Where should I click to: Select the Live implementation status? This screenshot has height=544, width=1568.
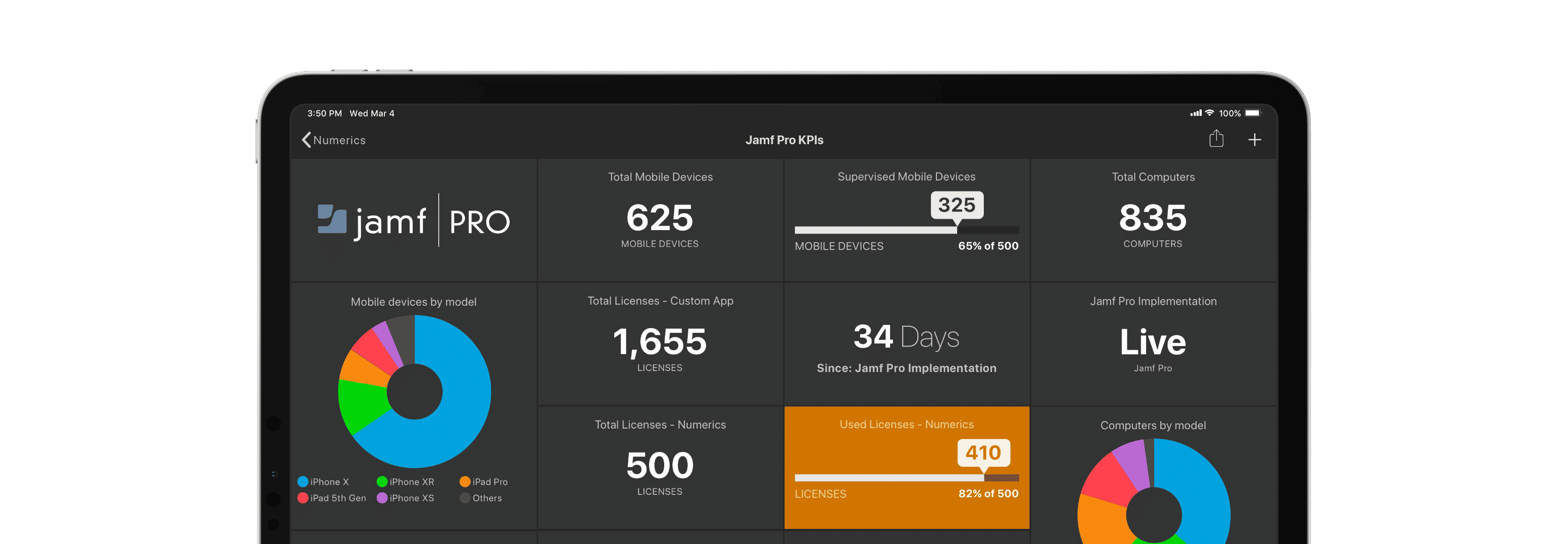coord(1153,342)
